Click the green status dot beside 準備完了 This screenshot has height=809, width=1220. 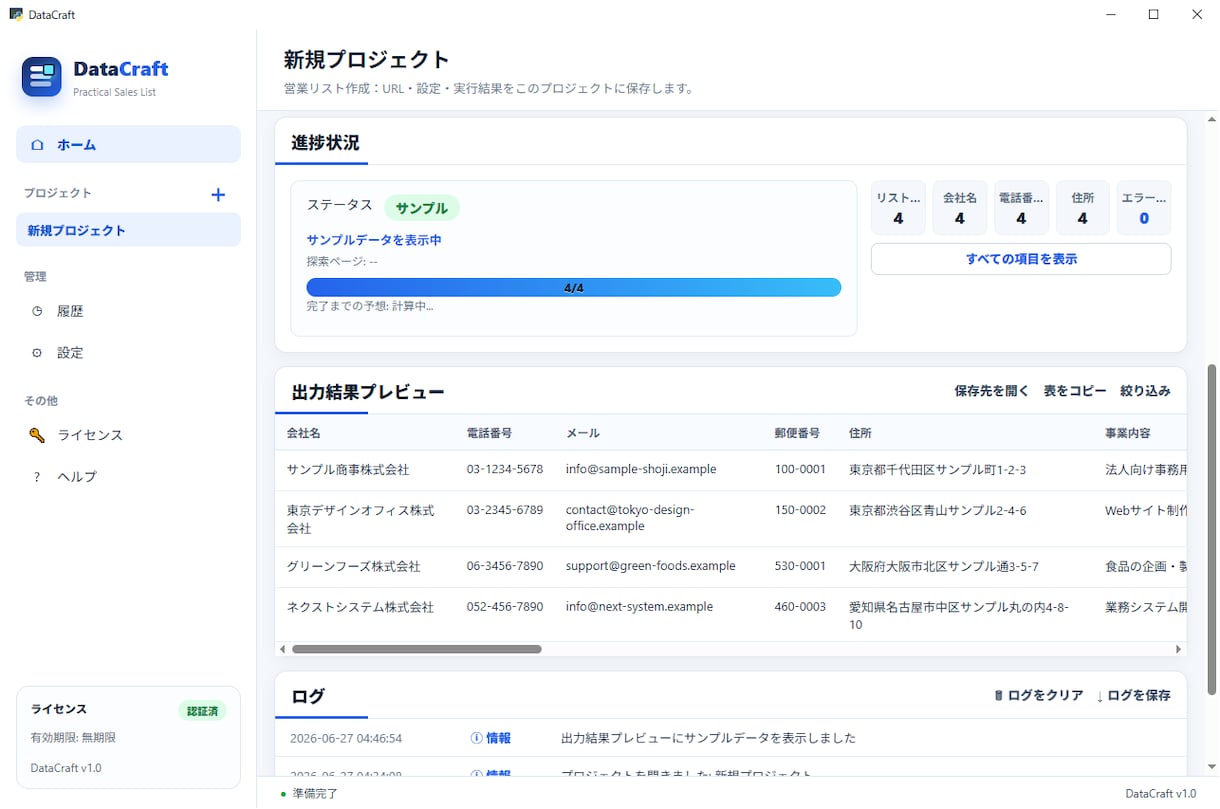point(283,794)
